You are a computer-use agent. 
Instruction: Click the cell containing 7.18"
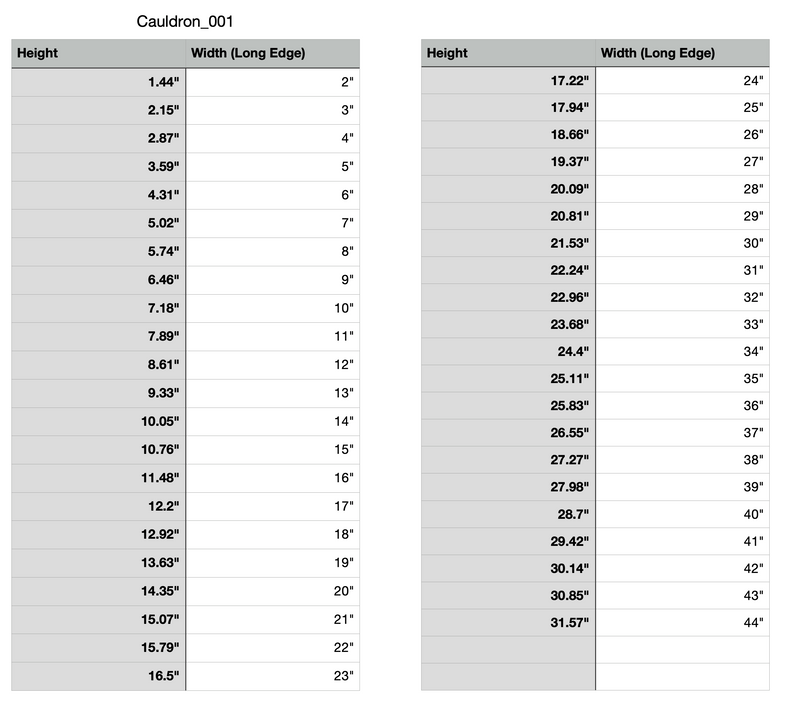(x=98, y=309)
